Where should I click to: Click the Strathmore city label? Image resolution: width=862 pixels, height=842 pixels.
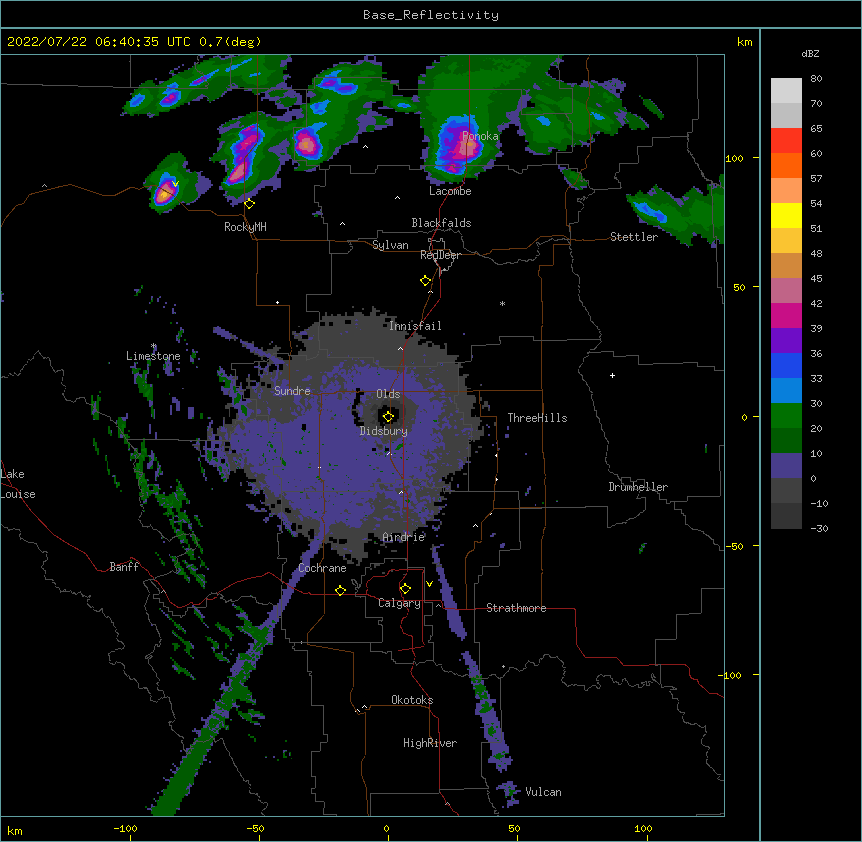coord(516,608)
